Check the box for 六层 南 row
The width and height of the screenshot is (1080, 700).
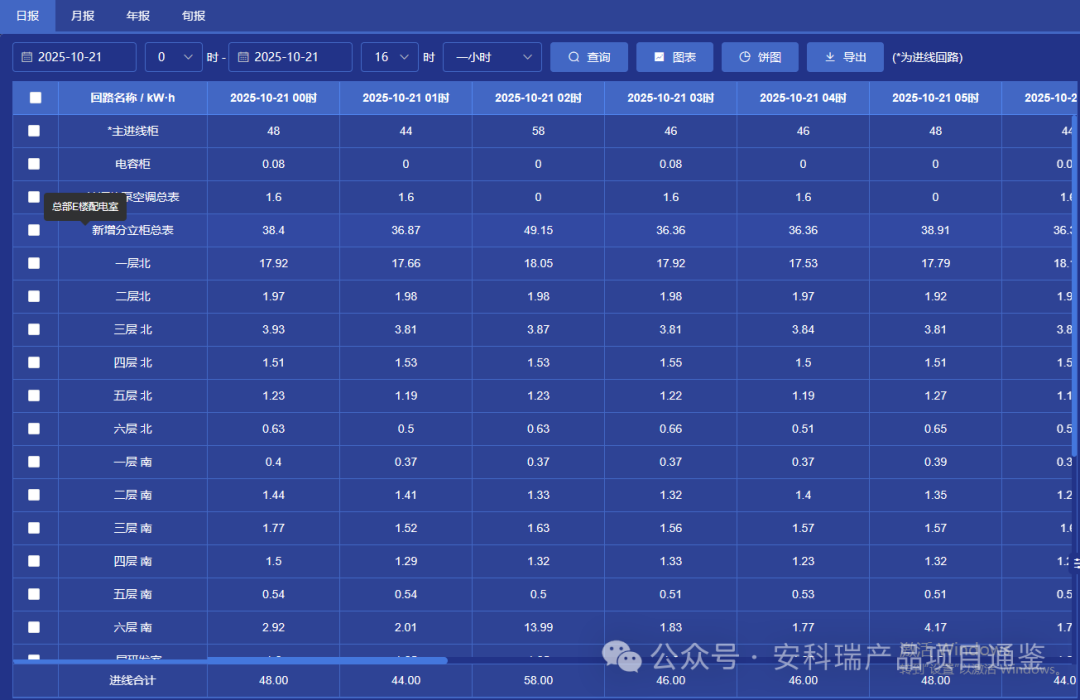tap(34, 627)
